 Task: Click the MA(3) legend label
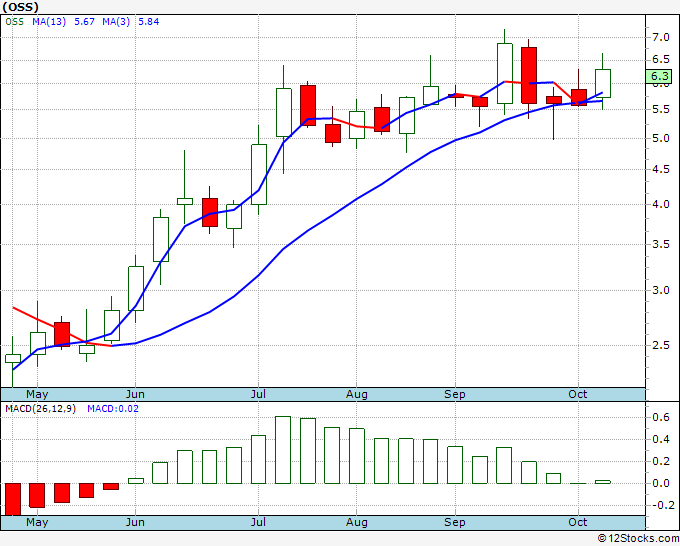click(116, 22)
